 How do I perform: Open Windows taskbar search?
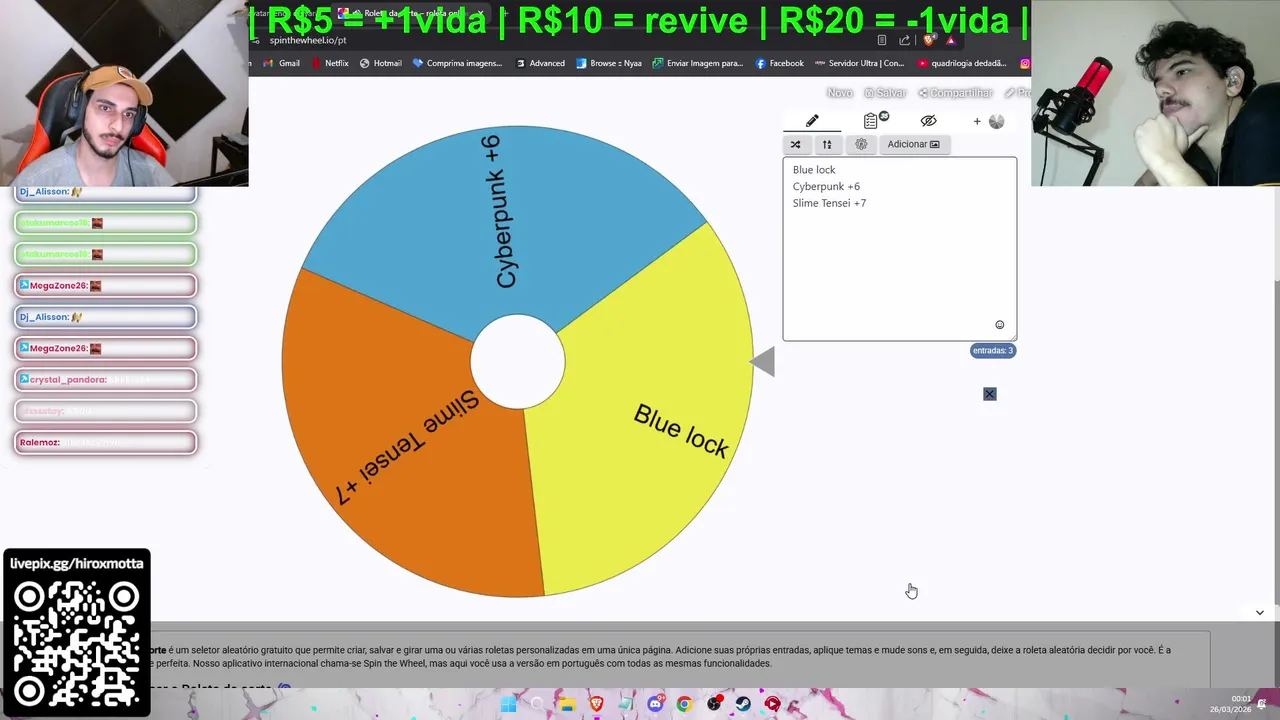[x=537, y=704]
